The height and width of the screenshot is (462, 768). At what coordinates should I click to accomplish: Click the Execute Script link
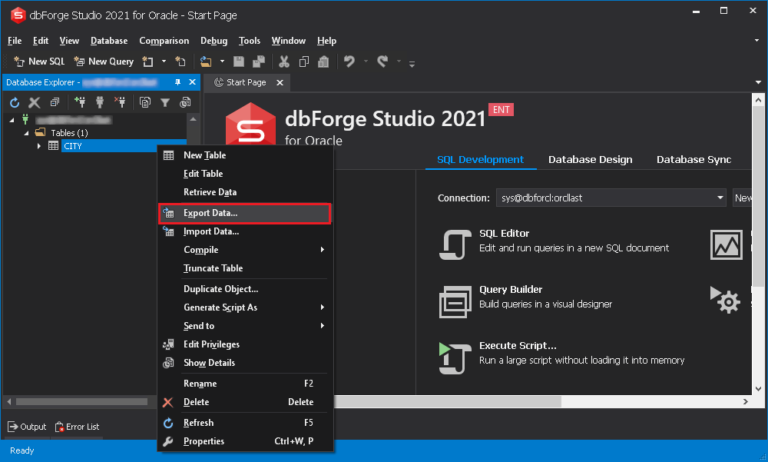[517, 345]
